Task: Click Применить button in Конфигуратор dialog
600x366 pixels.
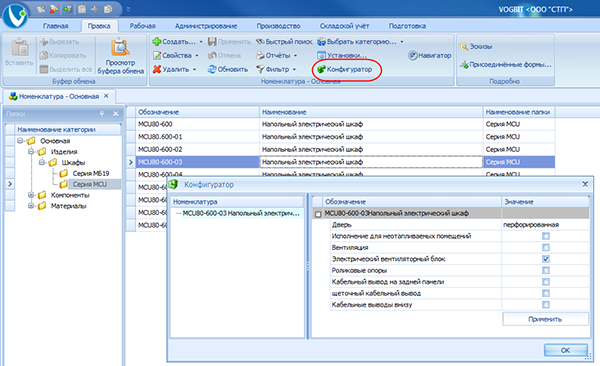Action: tap(545, 319)
